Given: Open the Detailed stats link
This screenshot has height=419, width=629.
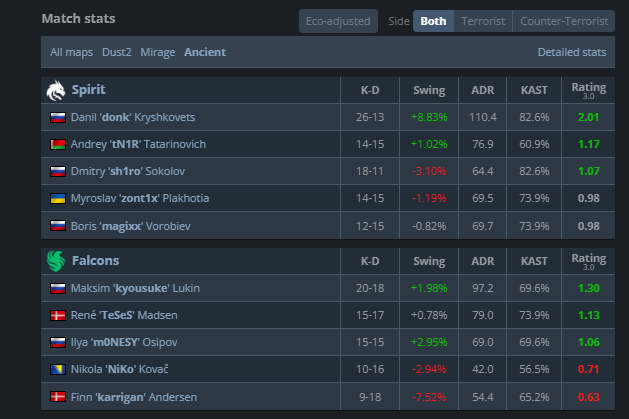Looking at the screenshot, I should pyautogui.click(x=572, y=52).
